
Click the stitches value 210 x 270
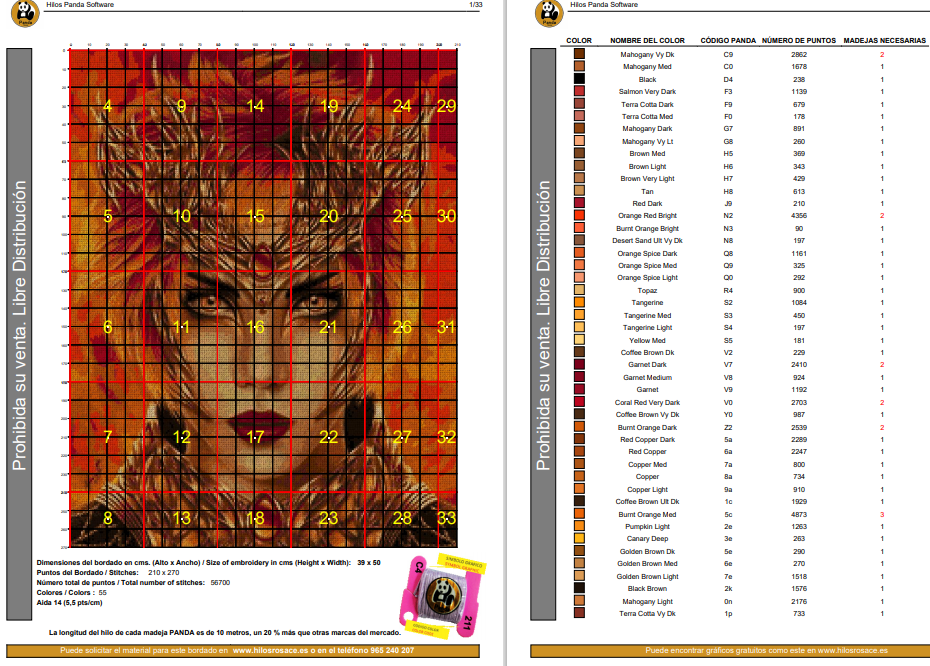[x=164, y=572]
